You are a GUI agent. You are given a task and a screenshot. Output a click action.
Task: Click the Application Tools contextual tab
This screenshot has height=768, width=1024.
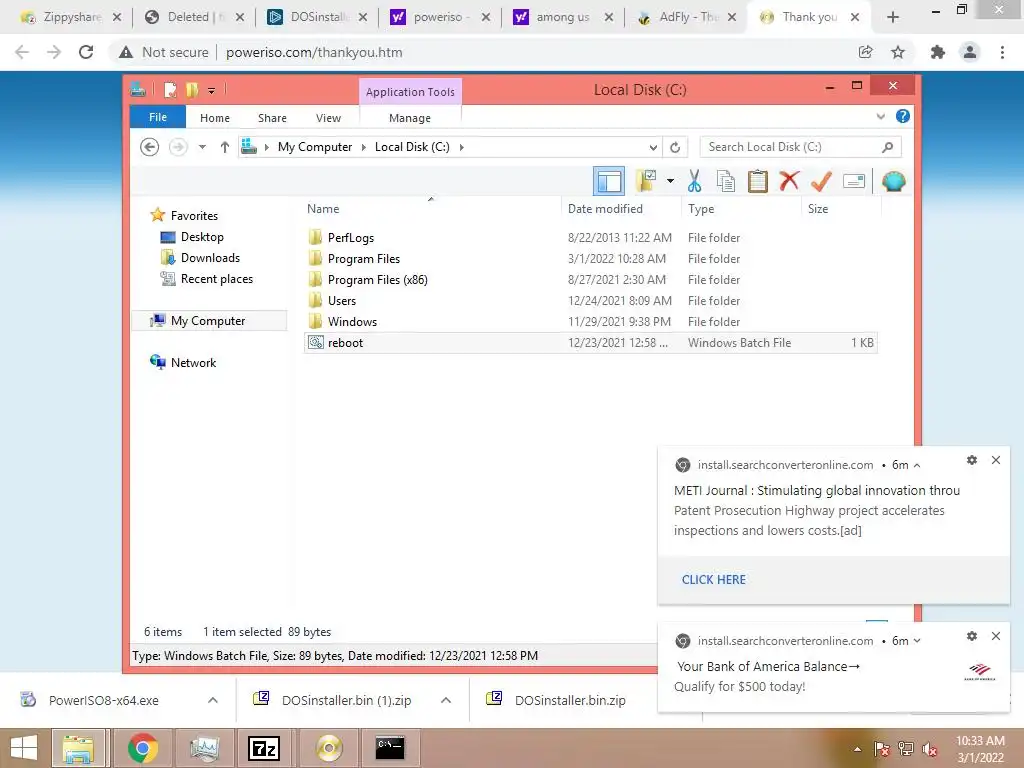[x=410, y=92]
